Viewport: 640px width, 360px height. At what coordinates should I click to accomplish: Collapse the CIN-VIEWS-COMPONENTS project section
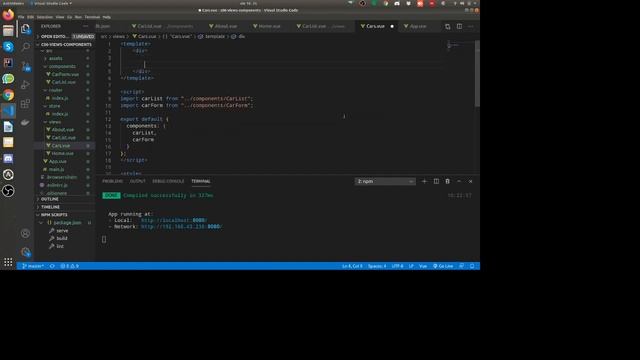click(x=65, y=44)
